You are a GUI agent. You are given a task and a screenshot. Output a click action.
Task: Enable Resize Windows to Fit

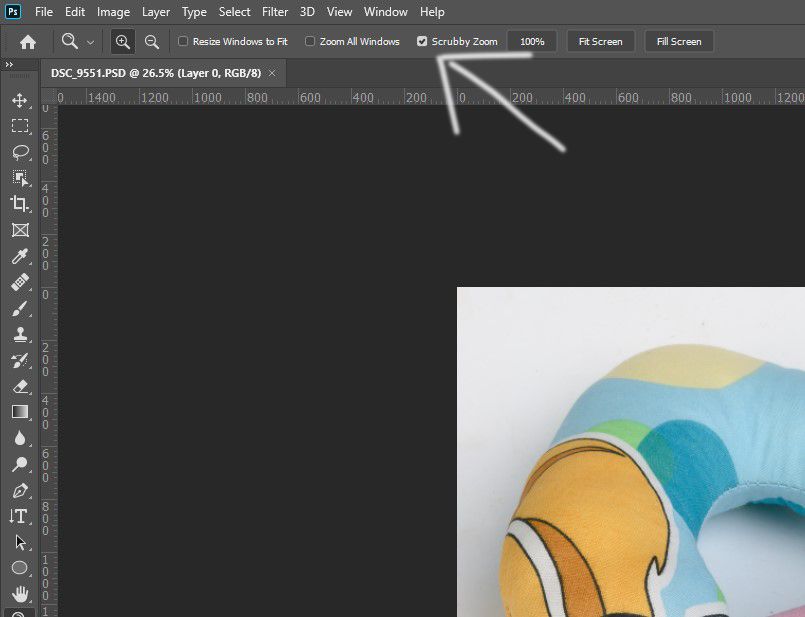point(233,42)
